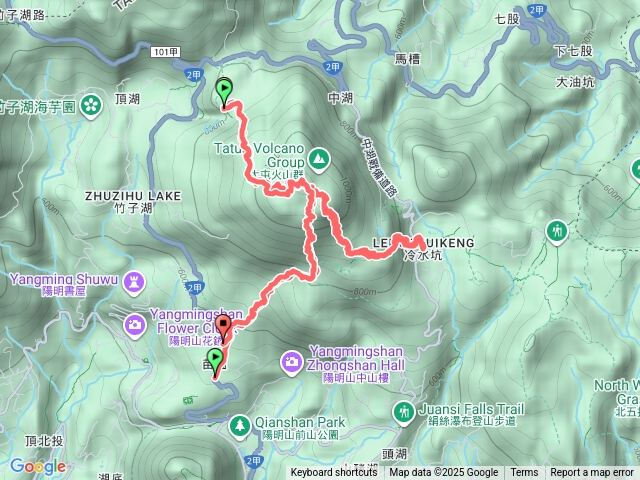Click the ZHUZIHU LAKE area label

133,196
